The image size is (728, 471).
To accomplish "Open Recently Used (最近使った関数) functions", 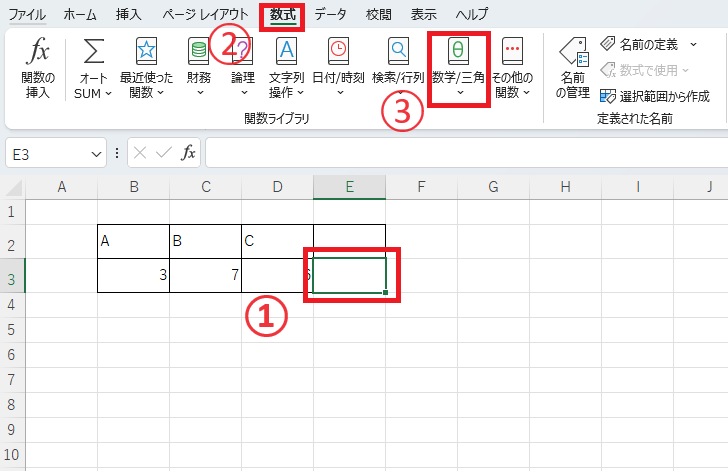I will pyautogui.click(x=146, y=68).
